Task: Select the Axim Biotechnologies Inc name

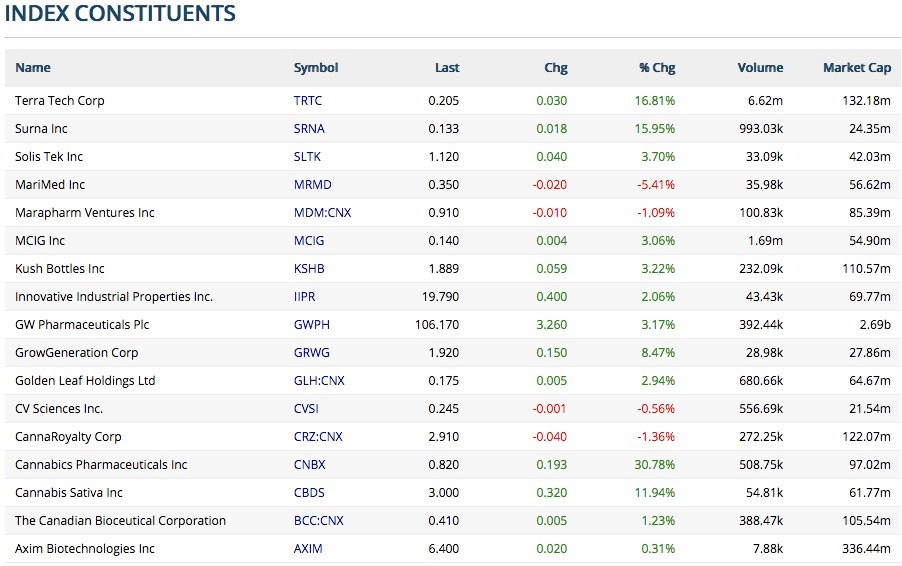Action: tap(85, 549)
